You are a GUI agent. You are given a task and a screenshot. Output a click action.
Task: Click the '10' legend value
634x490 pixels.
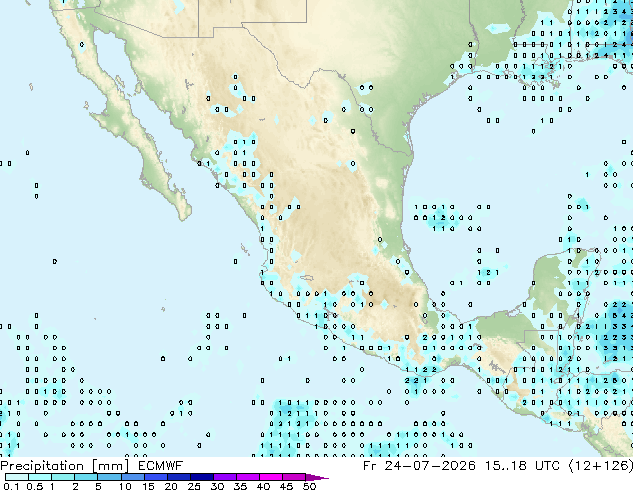125,486
